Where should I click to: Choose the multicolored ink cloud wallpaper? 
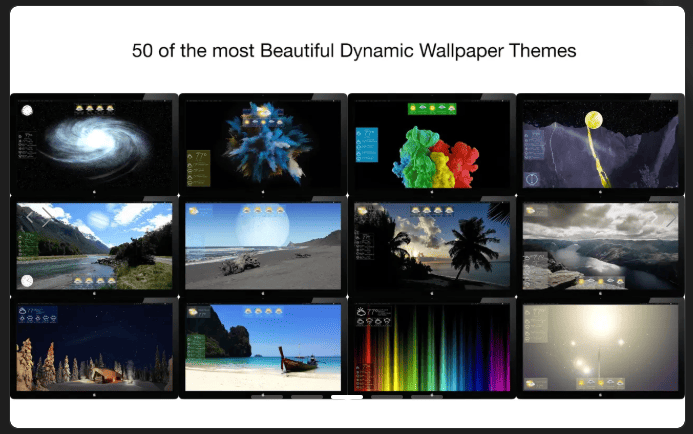click(432, 145)
